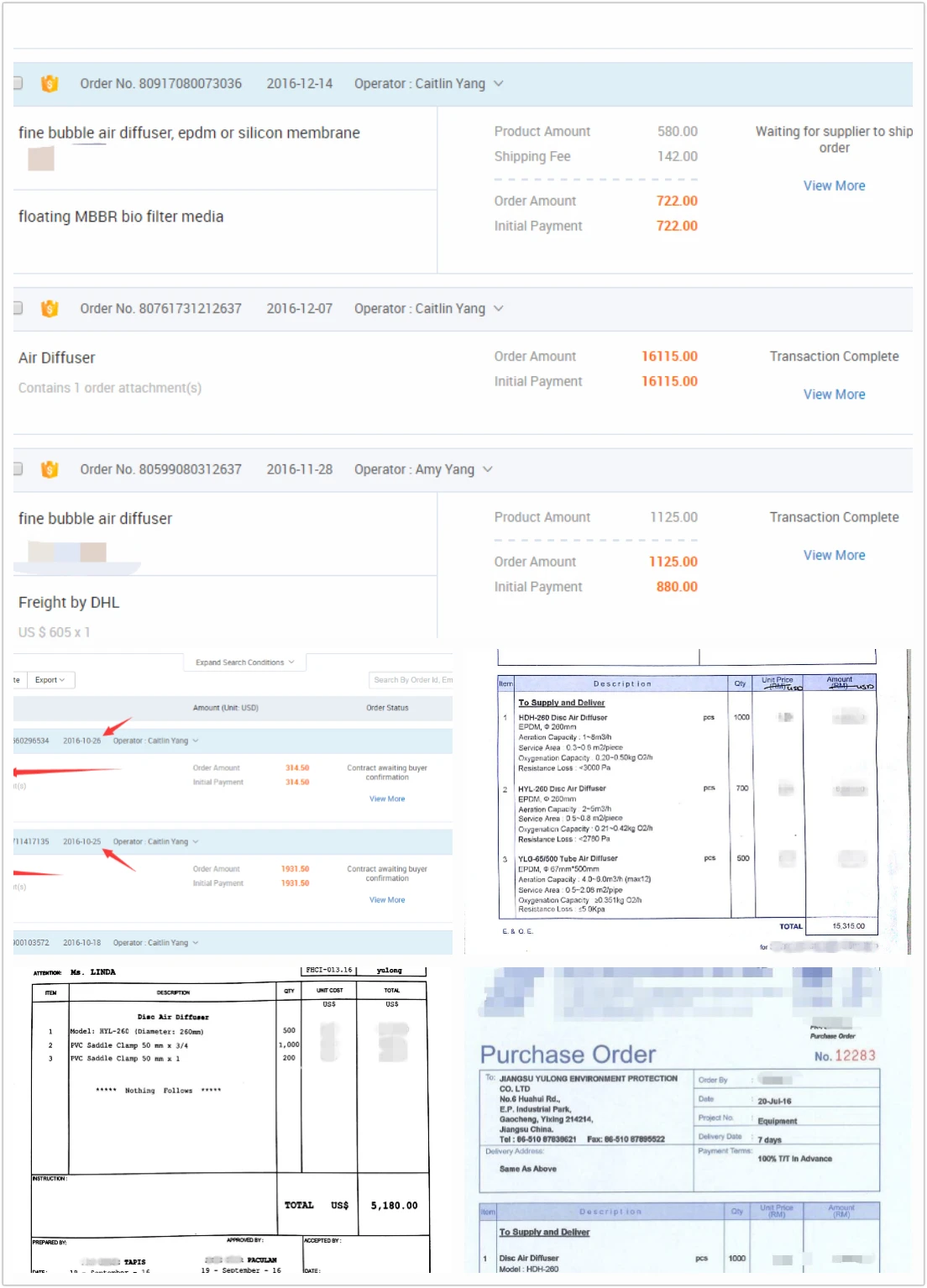
Task: Expand operator chevron on 2016-10-25 order
Action: (196, 841)
